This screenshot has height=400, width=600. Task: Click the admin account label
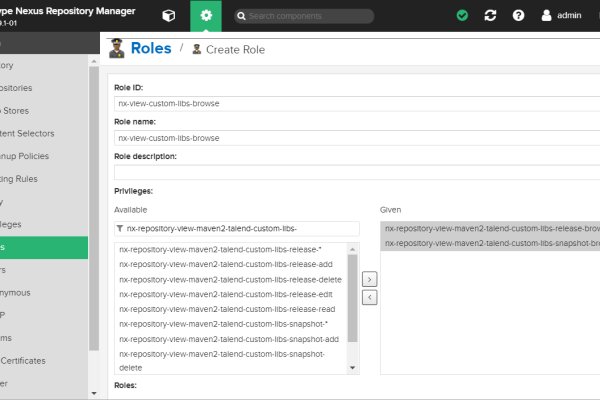click(569, 15)
